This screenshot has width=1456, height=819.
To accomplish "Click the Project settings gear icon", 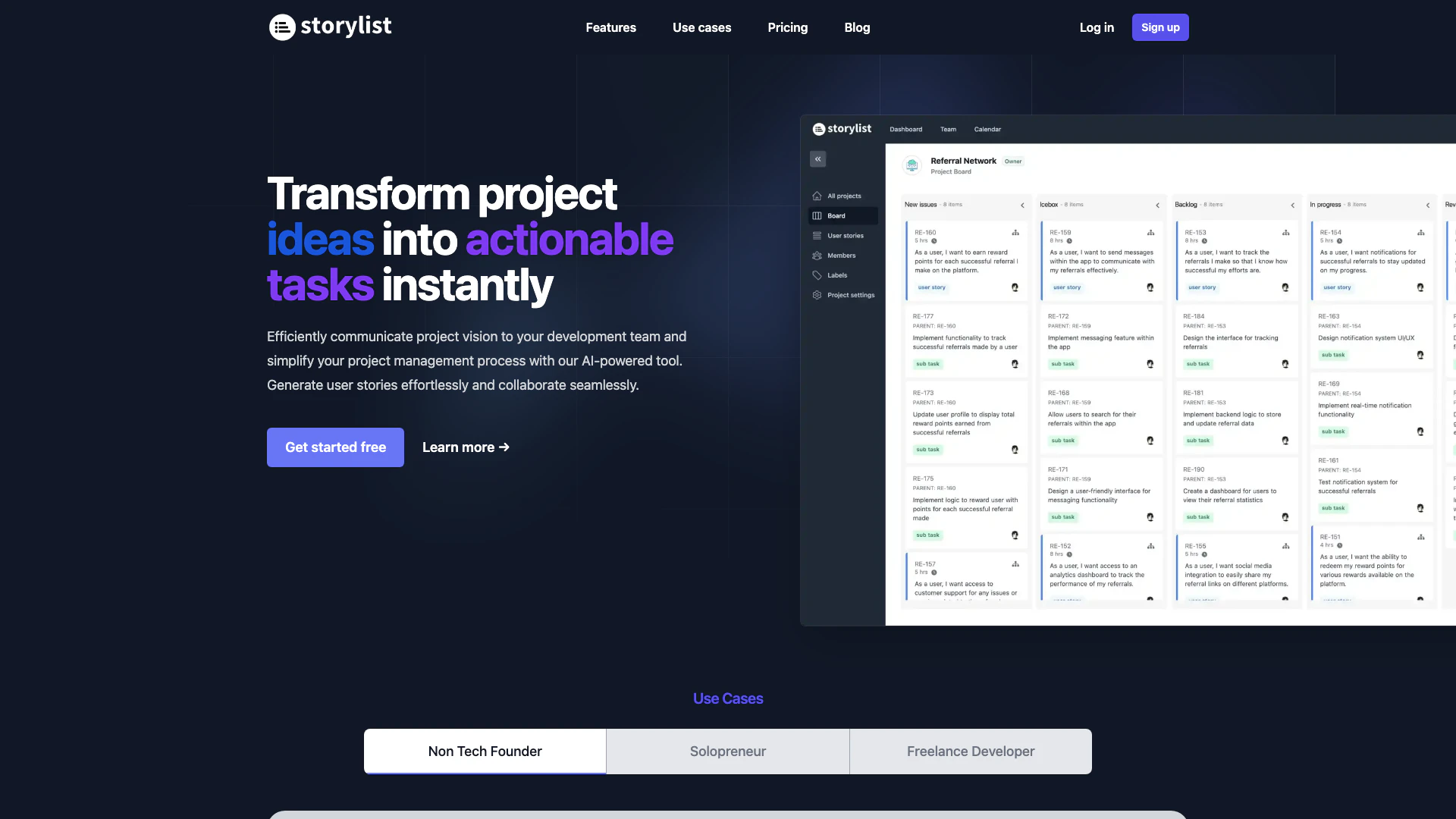I will [x=817, y=295].
